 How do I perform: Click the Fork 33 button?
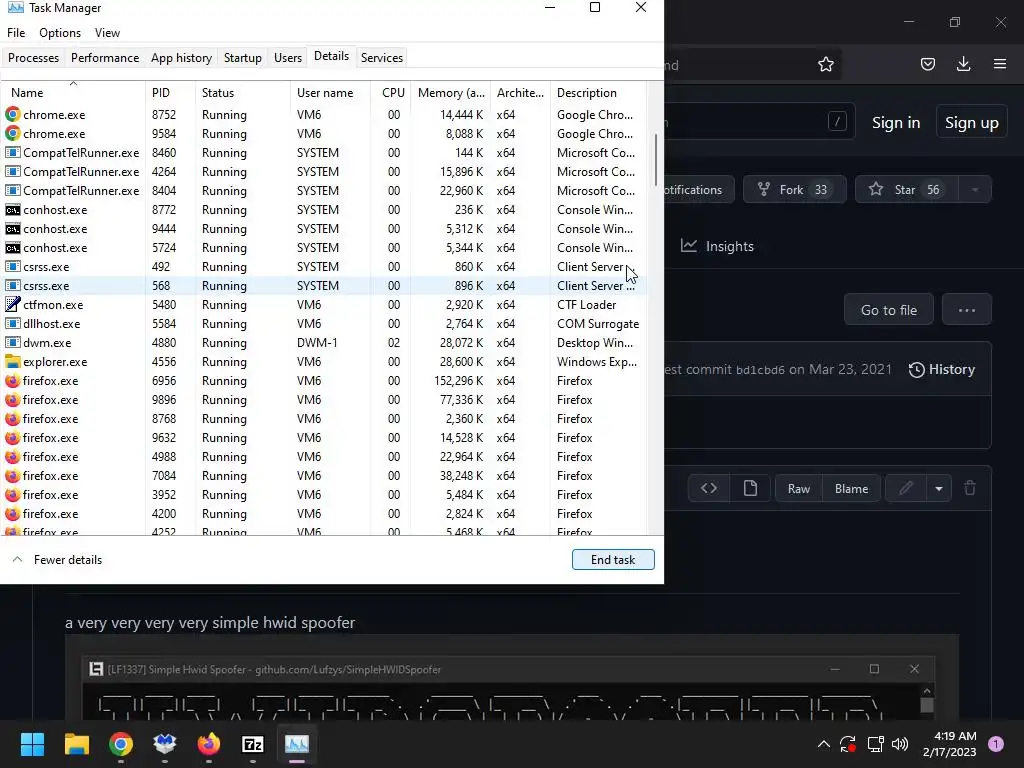pos(794,189)
